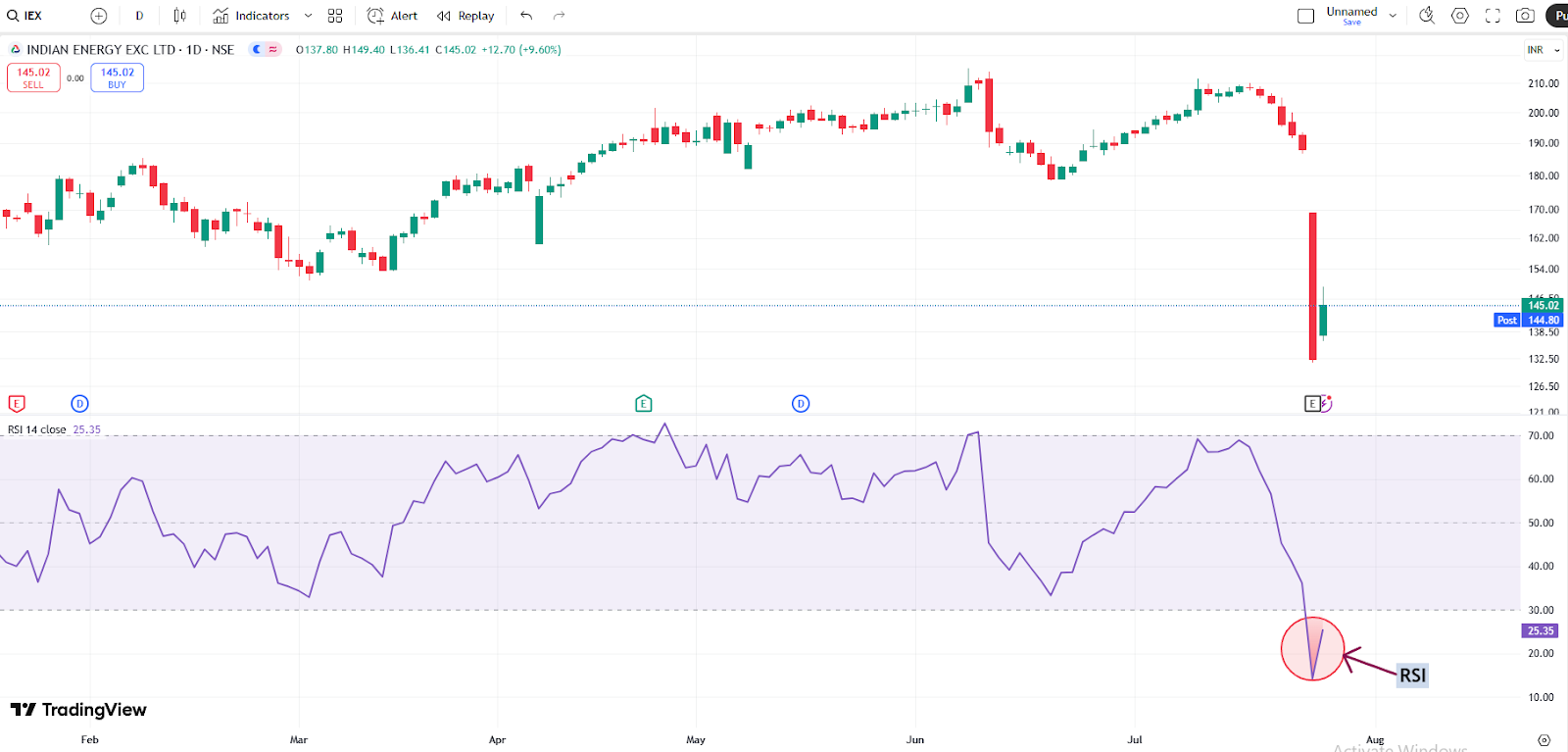
Task: Click the 210.00 price scale label
Action: click(x=1543, y=84)
